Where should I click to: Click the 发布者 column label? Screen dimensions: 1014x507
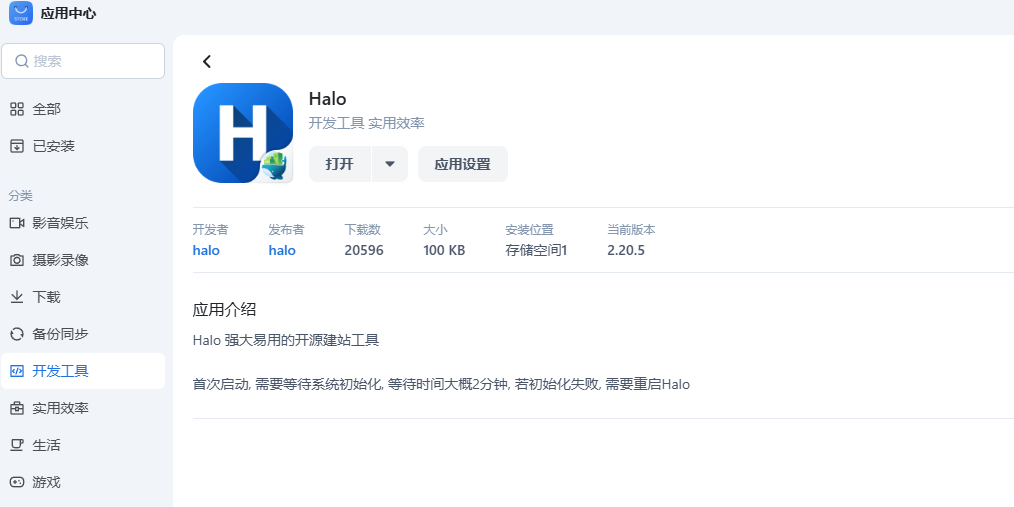coord(286,230)
